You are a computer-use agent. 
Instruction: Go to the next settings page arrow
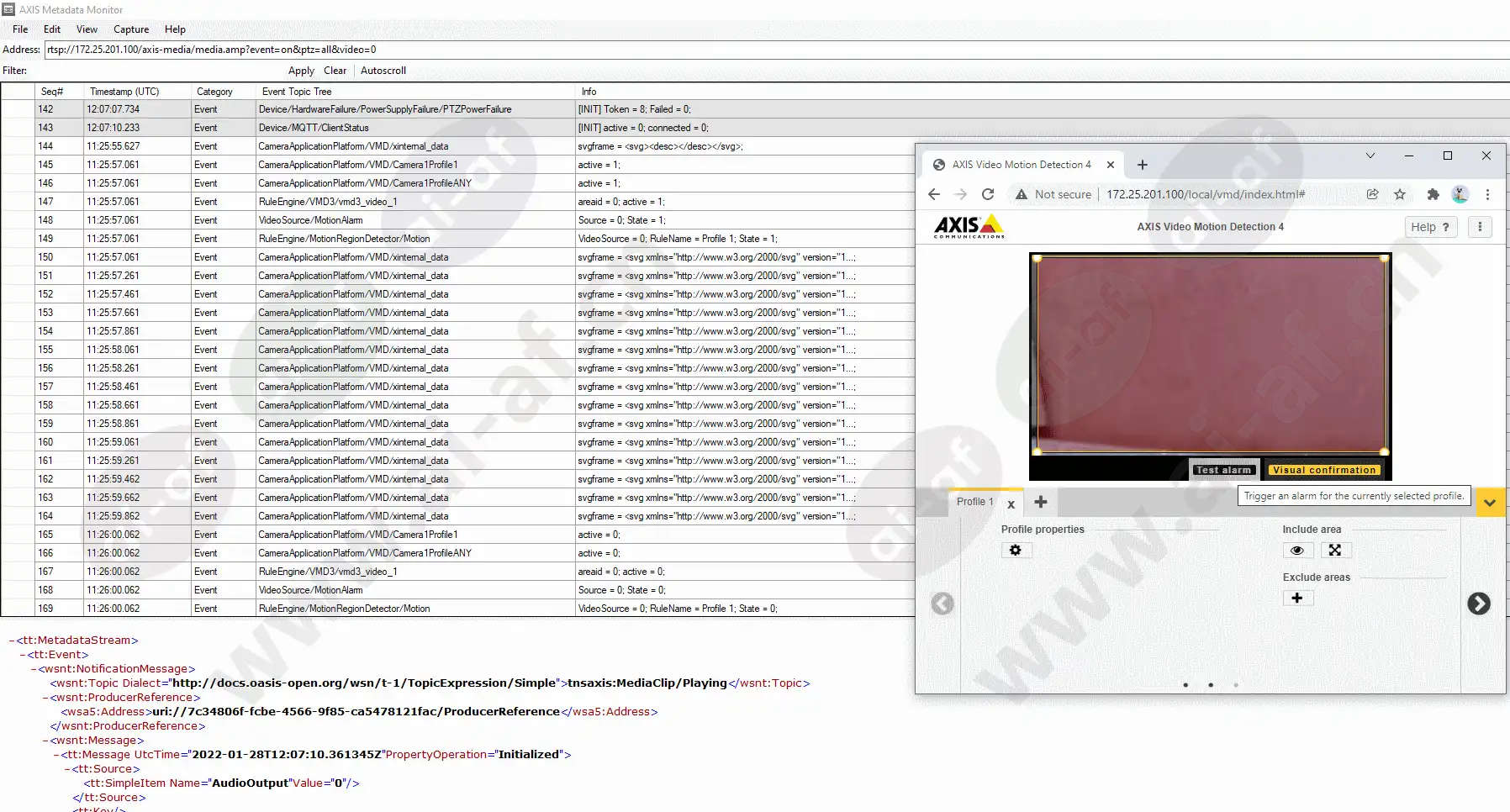(x=1479, y=604)
